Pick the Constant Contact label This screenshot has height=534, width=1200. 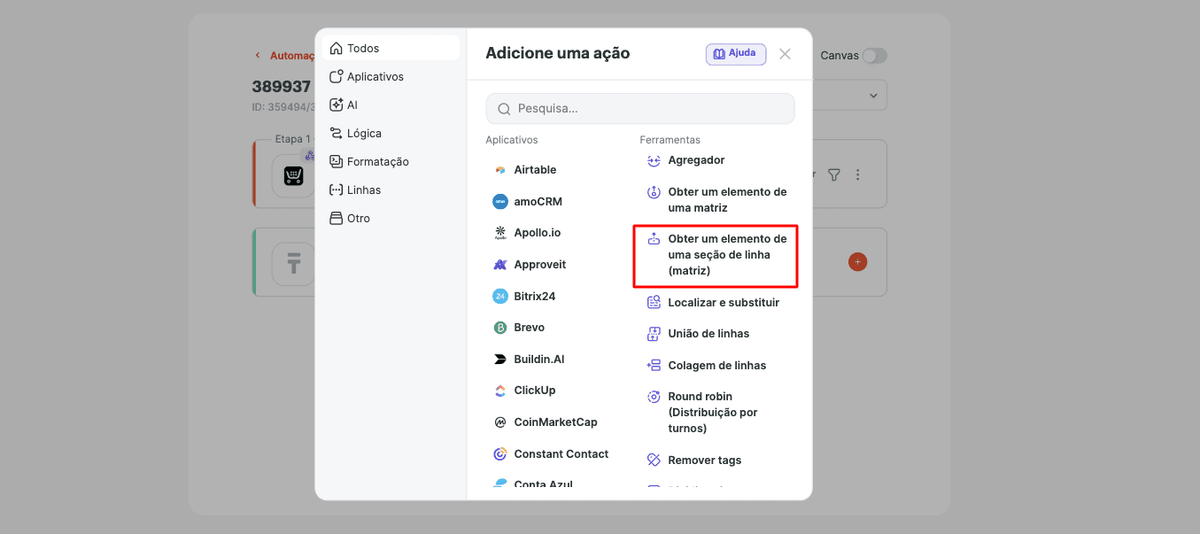point(561,454)
